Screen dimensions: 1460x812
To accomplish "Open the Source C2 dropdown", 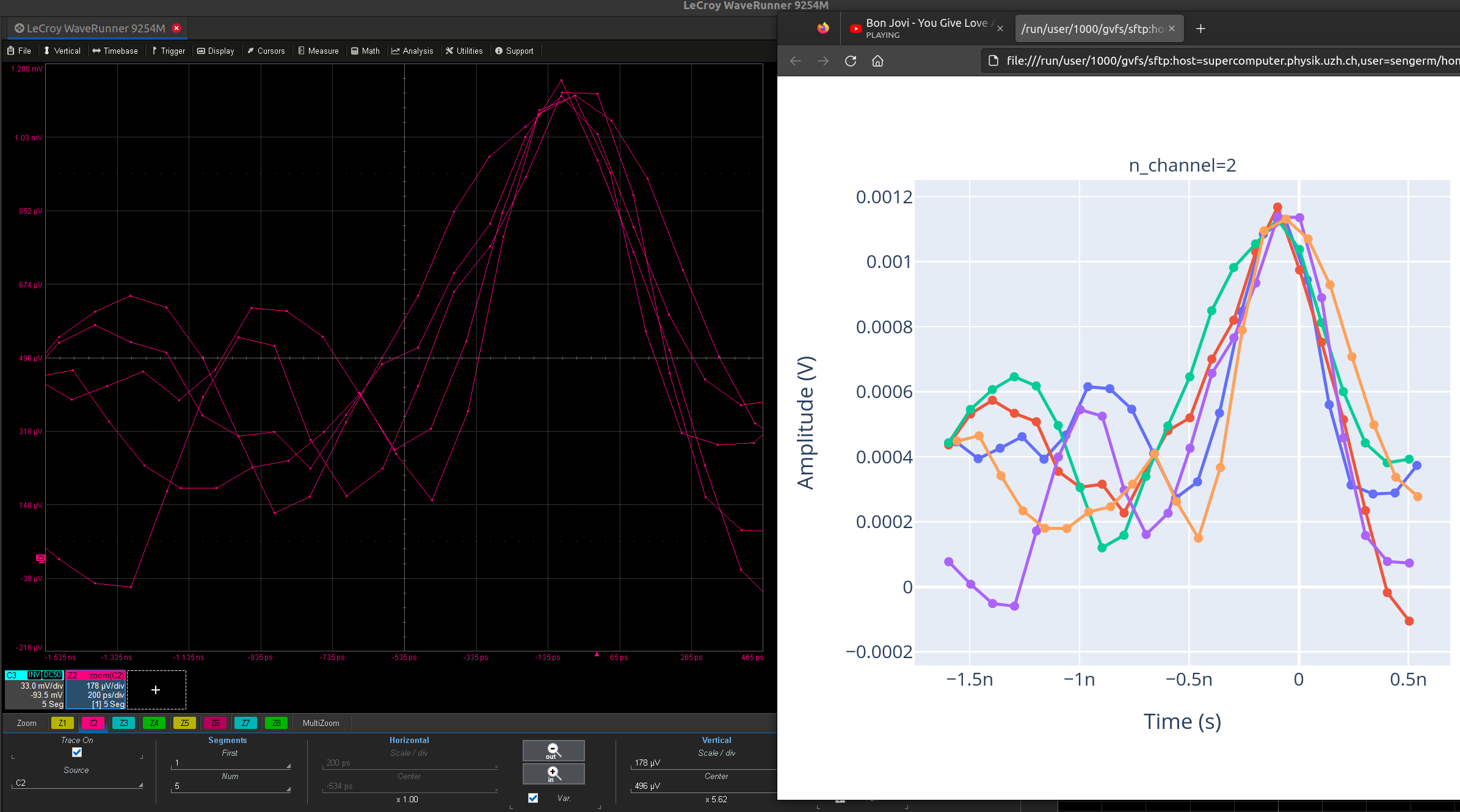I will [x=77, y=783].
